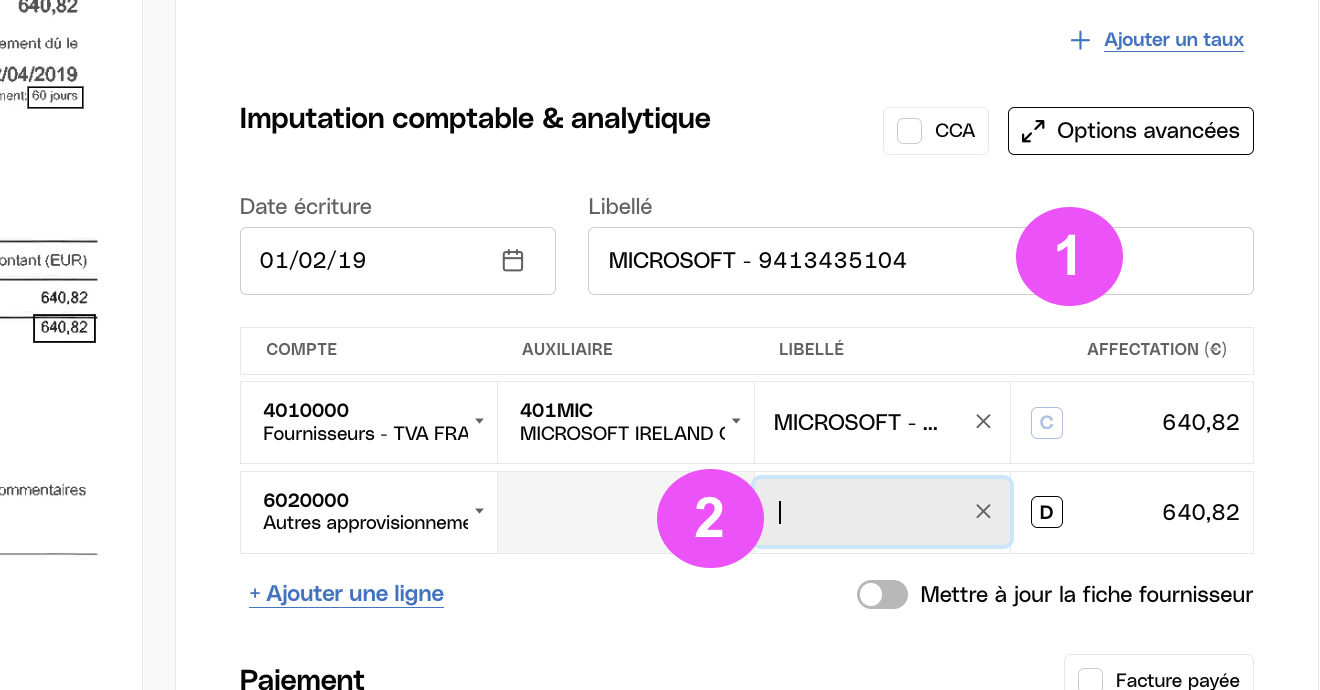Click the plus icon beside Ajouter un taux
The width and height of the screenshot is (1320, 690).
[1080, 41]
